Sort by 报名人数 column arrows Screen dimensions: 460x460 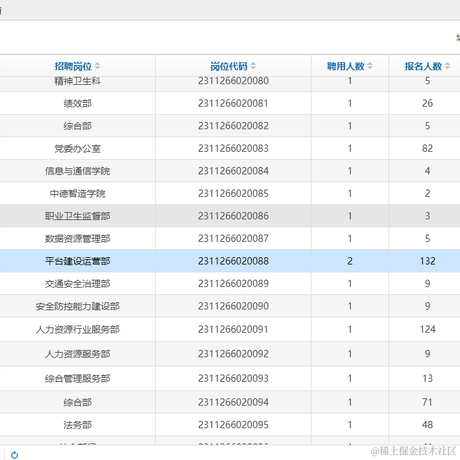(448, 66)
